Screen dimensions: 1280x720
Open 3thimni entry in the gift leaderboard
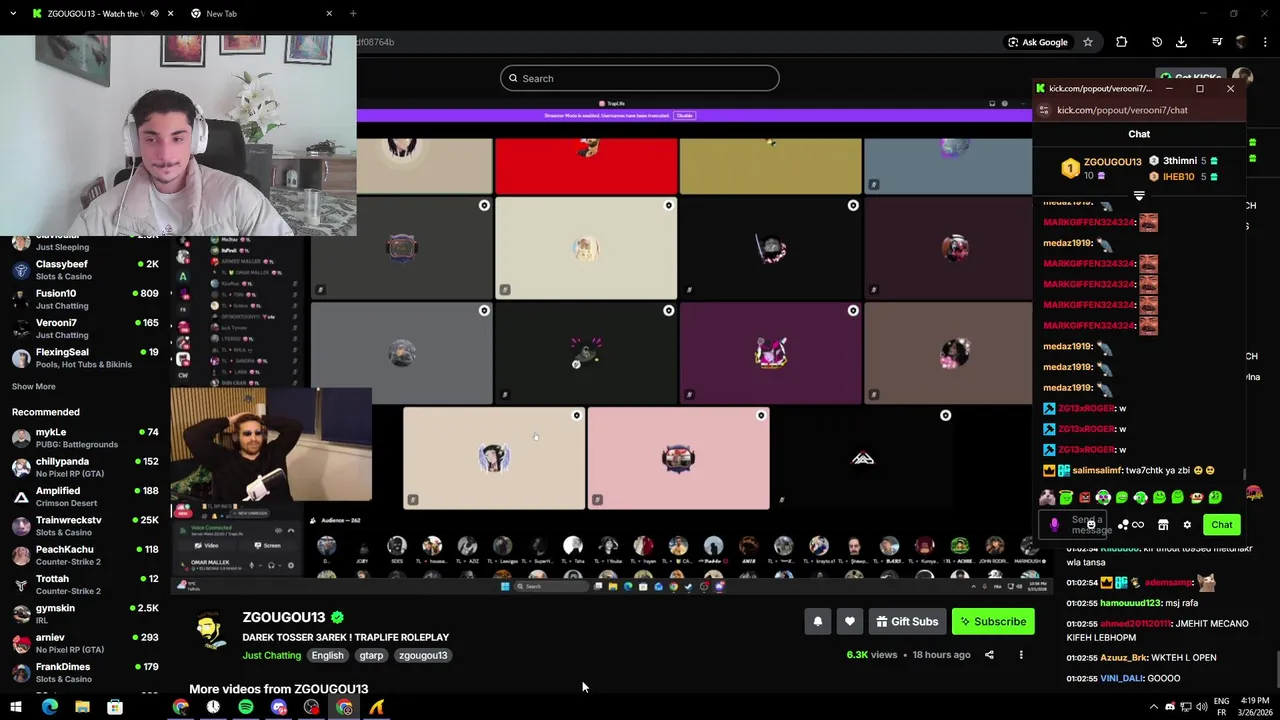coord(1183,161)
